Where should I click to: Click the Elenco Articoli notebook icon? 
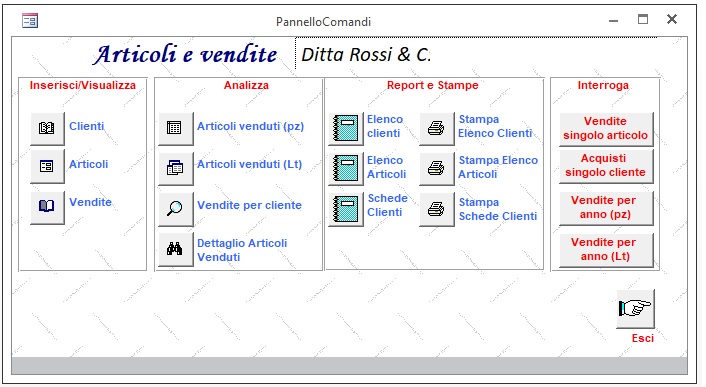coord(346,169)
